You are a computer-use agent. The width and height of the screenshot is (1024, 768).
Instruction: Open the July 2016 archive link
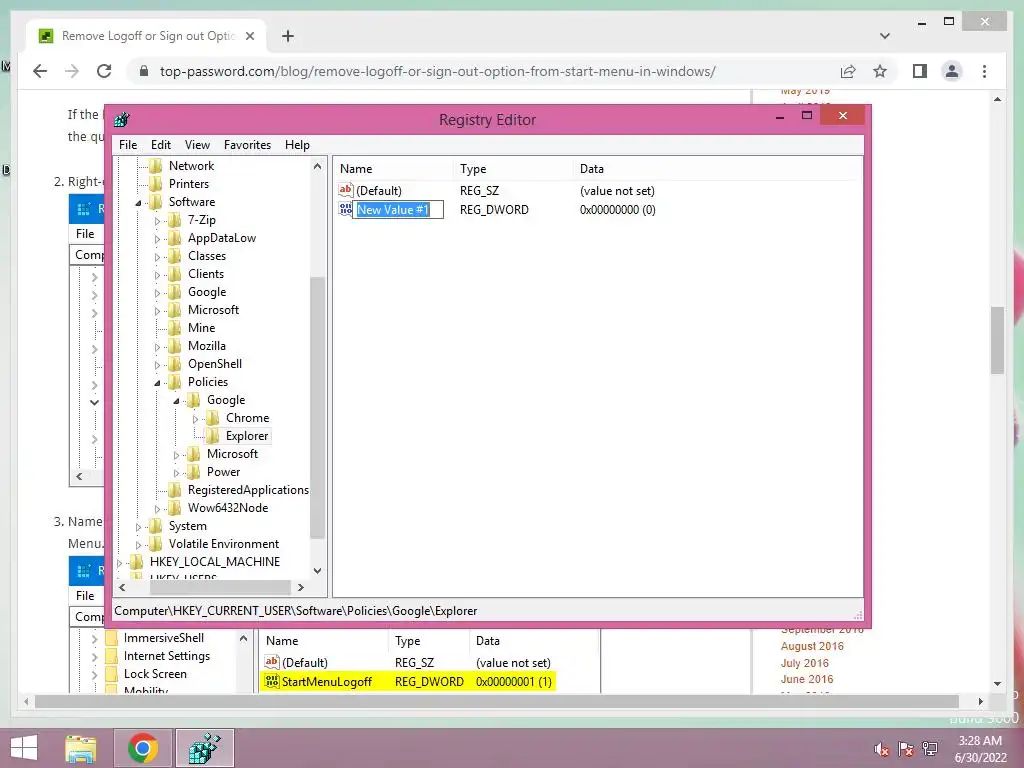[804, 663]
